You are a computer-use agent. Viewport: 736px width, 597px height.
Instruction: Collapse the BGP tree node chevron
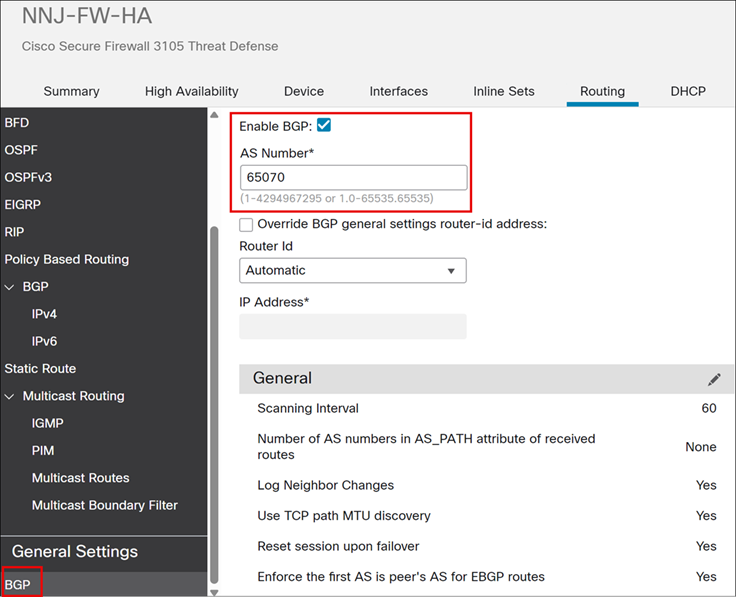click(x=10, y=287)
